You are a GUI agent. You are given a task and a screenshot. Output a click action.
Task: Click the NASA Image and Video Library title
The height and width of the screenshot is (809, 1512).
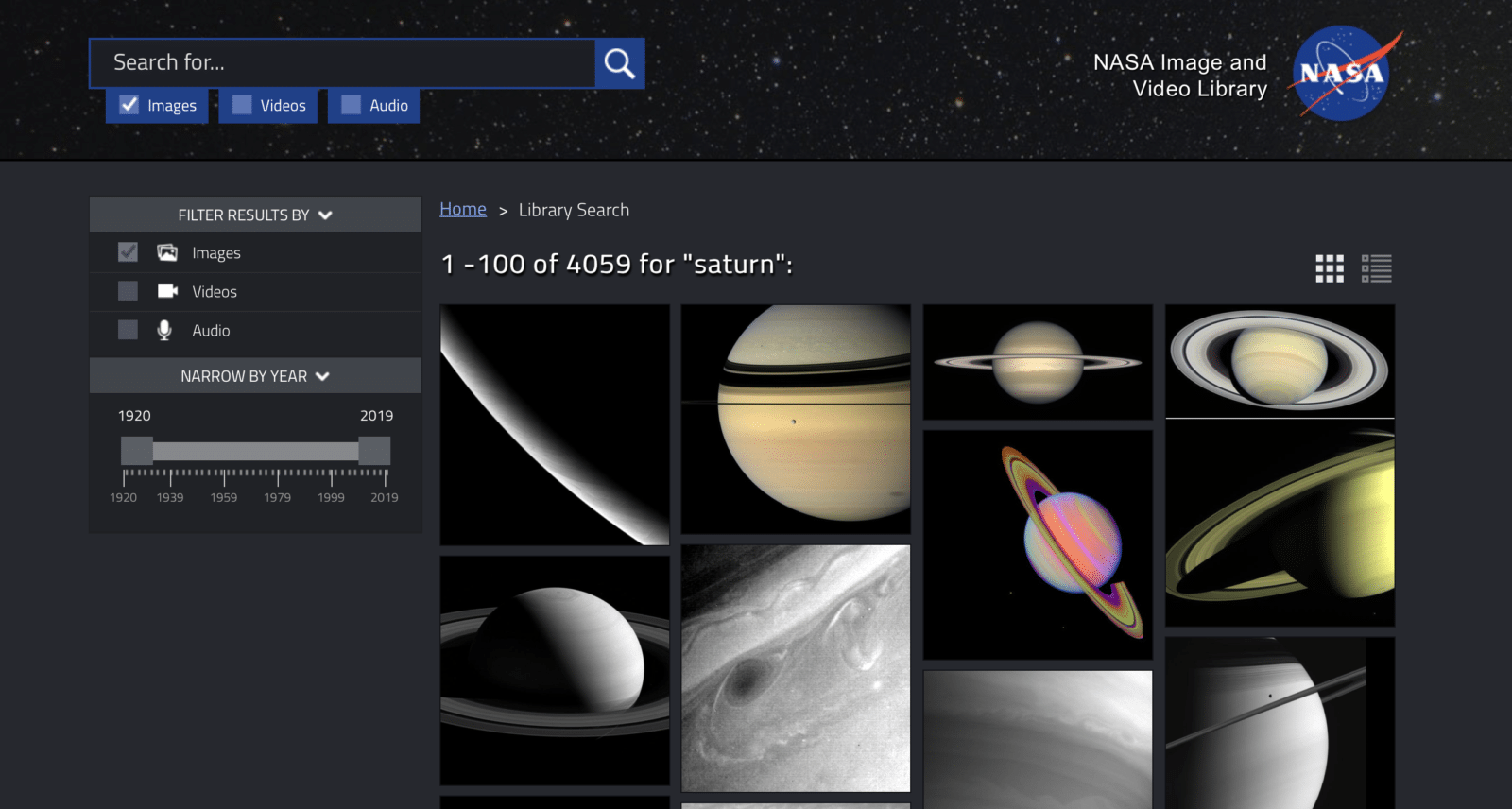(x=1180, y=76)
